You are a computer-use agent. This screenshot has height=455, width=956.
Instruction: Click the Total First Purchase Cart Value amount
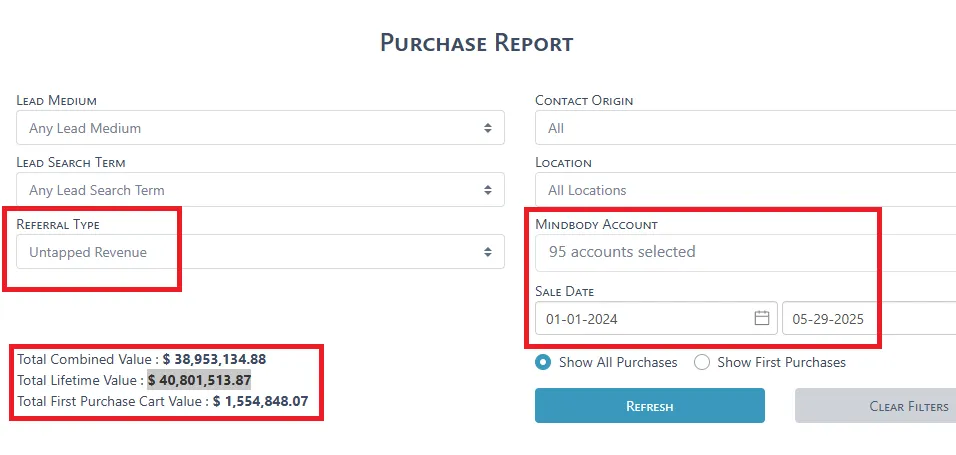pyautogui.click(x=260, y=401)
